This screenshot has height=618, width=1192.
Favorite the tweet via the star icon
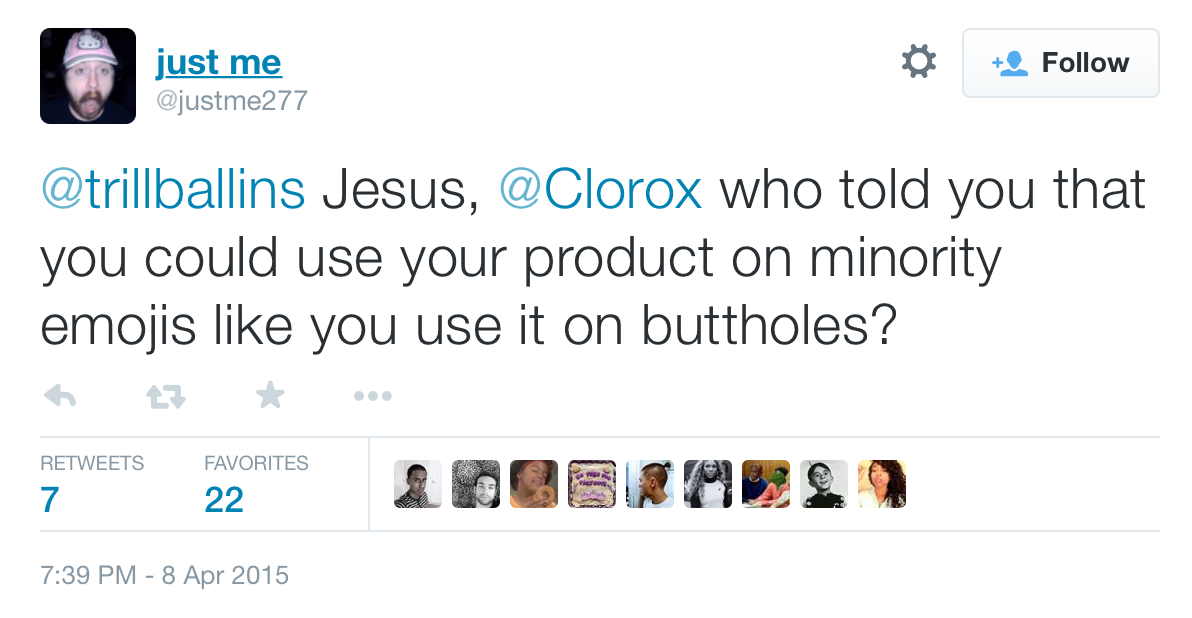(x=269, y=395)
